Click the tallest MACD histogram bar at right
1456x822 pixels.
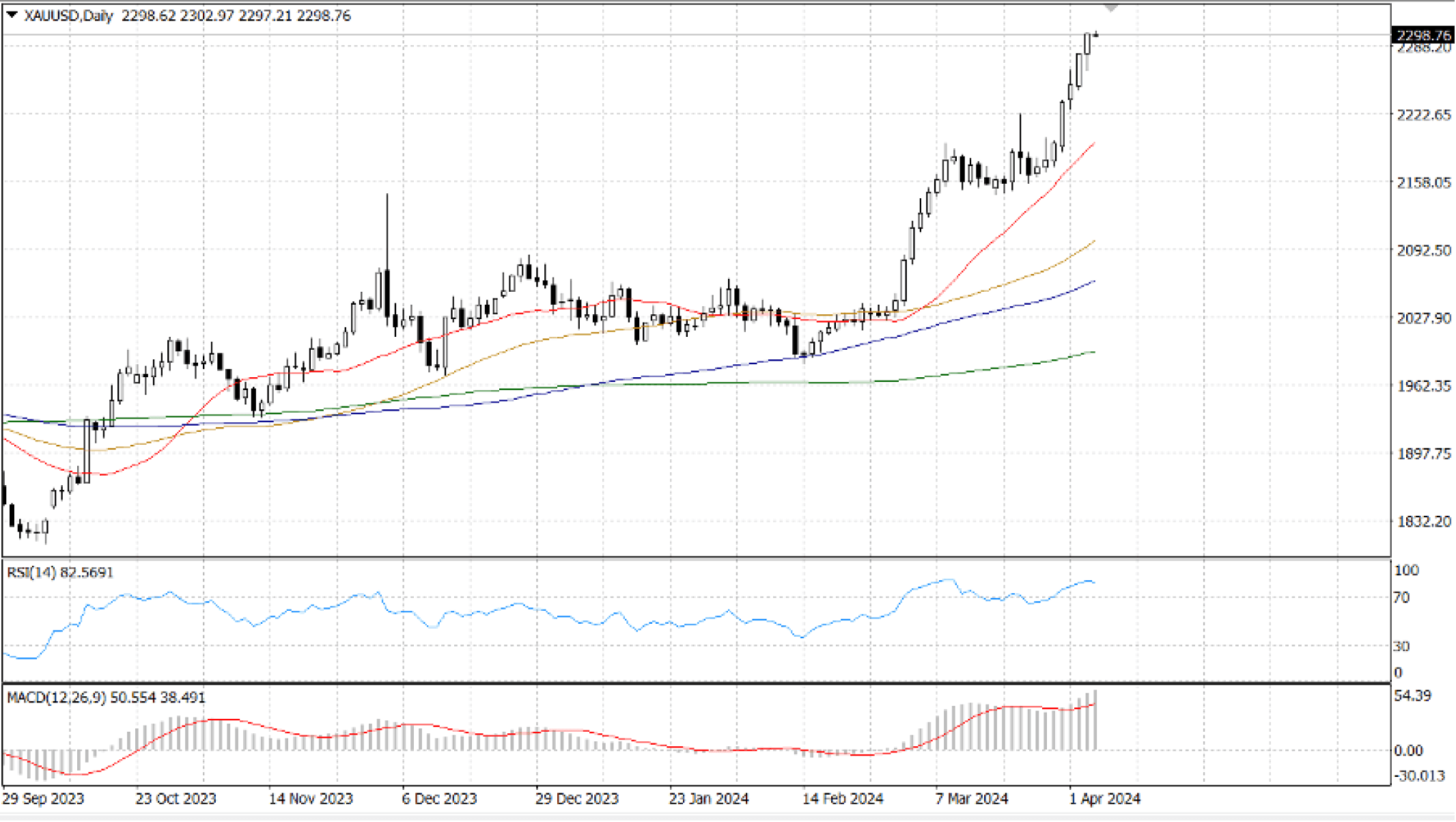point(1095,721)
